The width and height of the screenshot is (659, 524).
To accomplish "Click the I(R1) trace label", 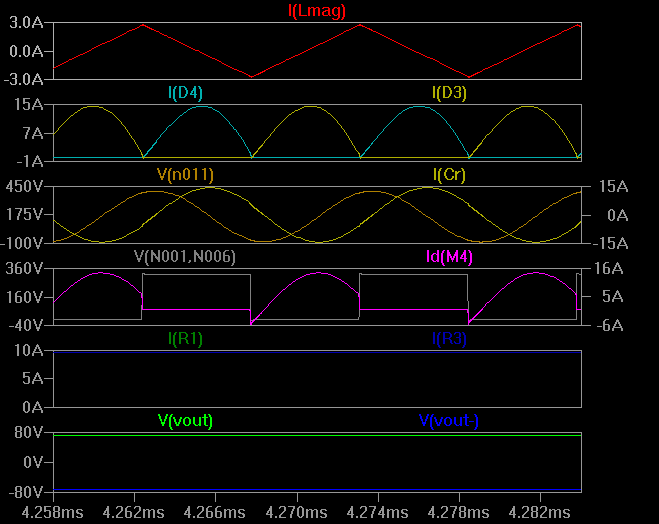I will pos(185,339).
